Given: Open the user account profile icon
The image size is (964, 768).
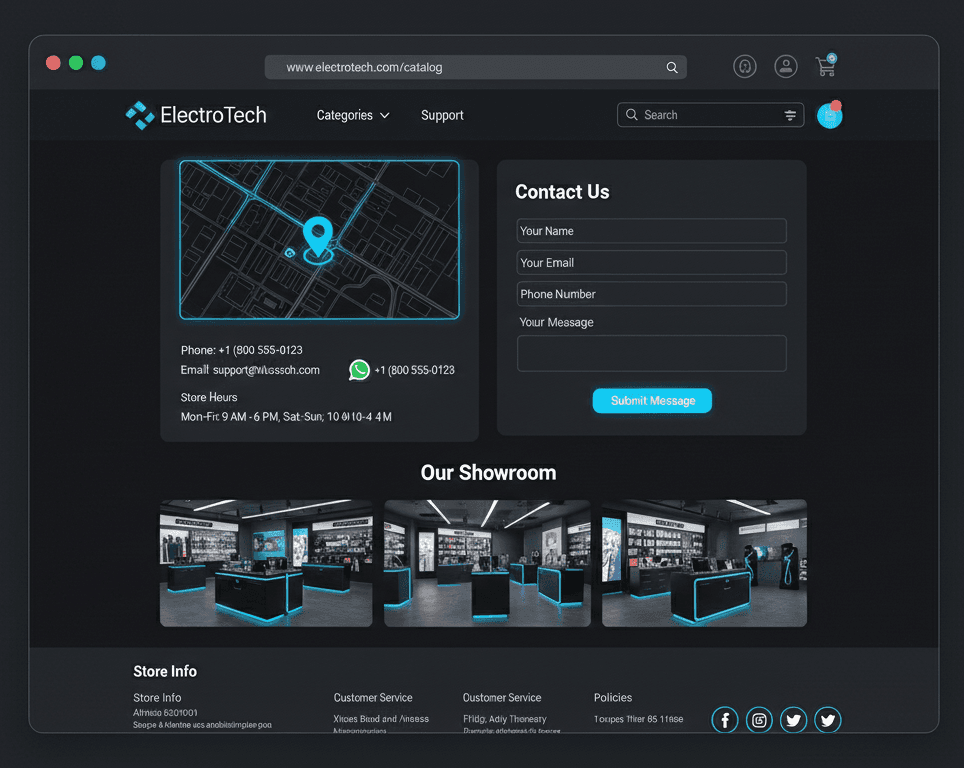Looking at the screenshot, I should pos(786,67).
